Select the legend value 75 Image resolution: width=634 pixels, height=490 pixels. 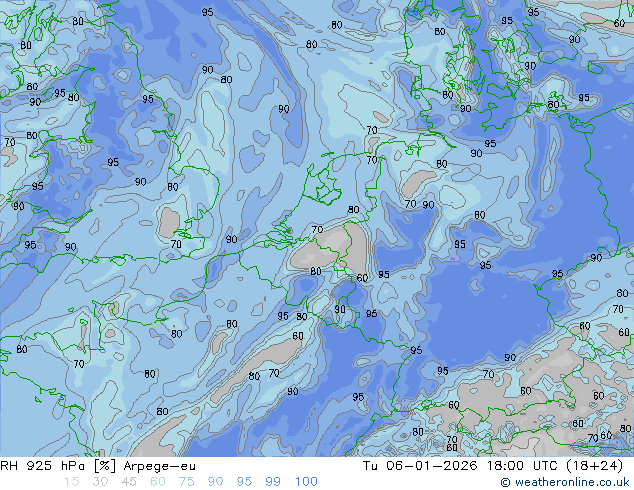pyautogui.click(x=186, y=482)
